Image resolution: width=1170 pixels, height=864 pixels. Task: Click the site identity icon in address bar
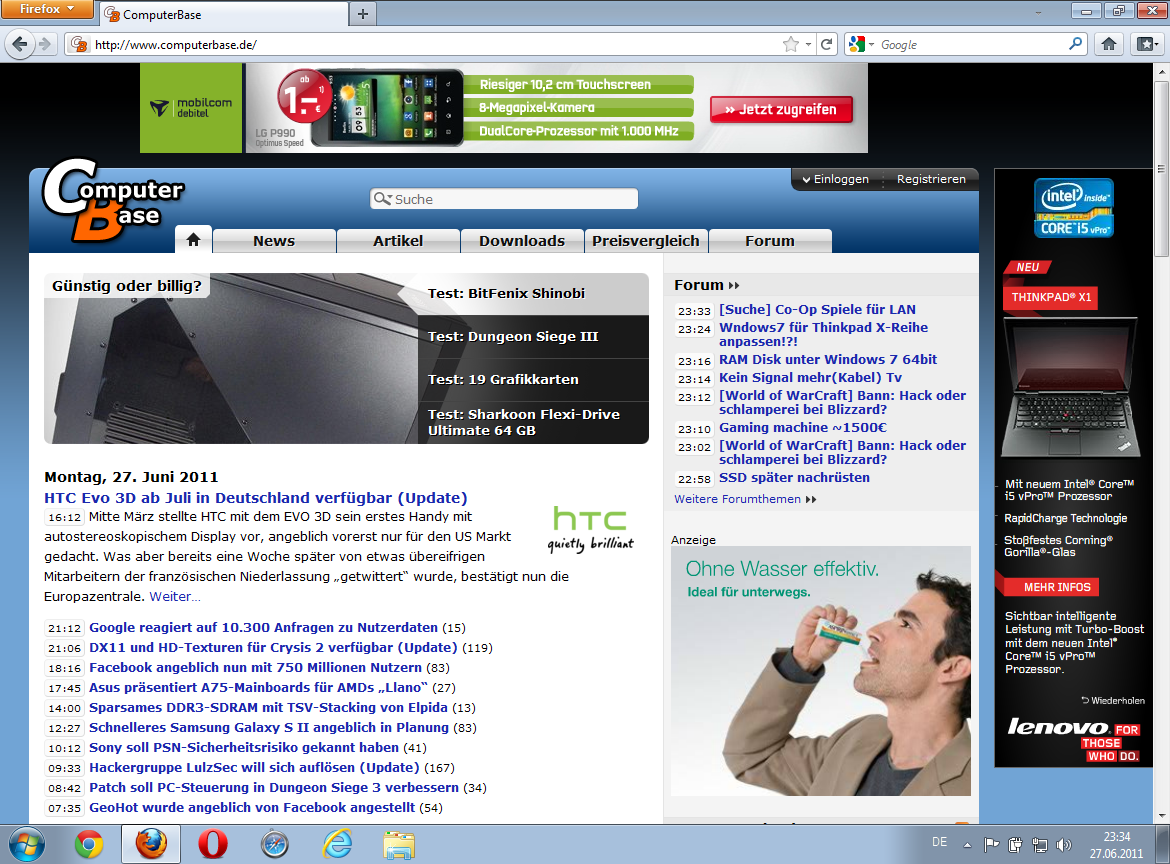tap(78, 45)
